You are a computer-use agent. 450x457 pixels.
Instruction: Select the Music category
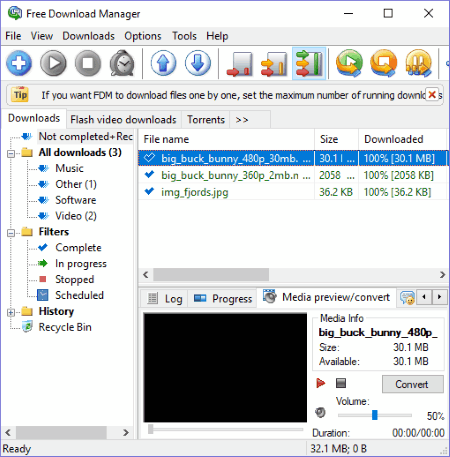69,168
